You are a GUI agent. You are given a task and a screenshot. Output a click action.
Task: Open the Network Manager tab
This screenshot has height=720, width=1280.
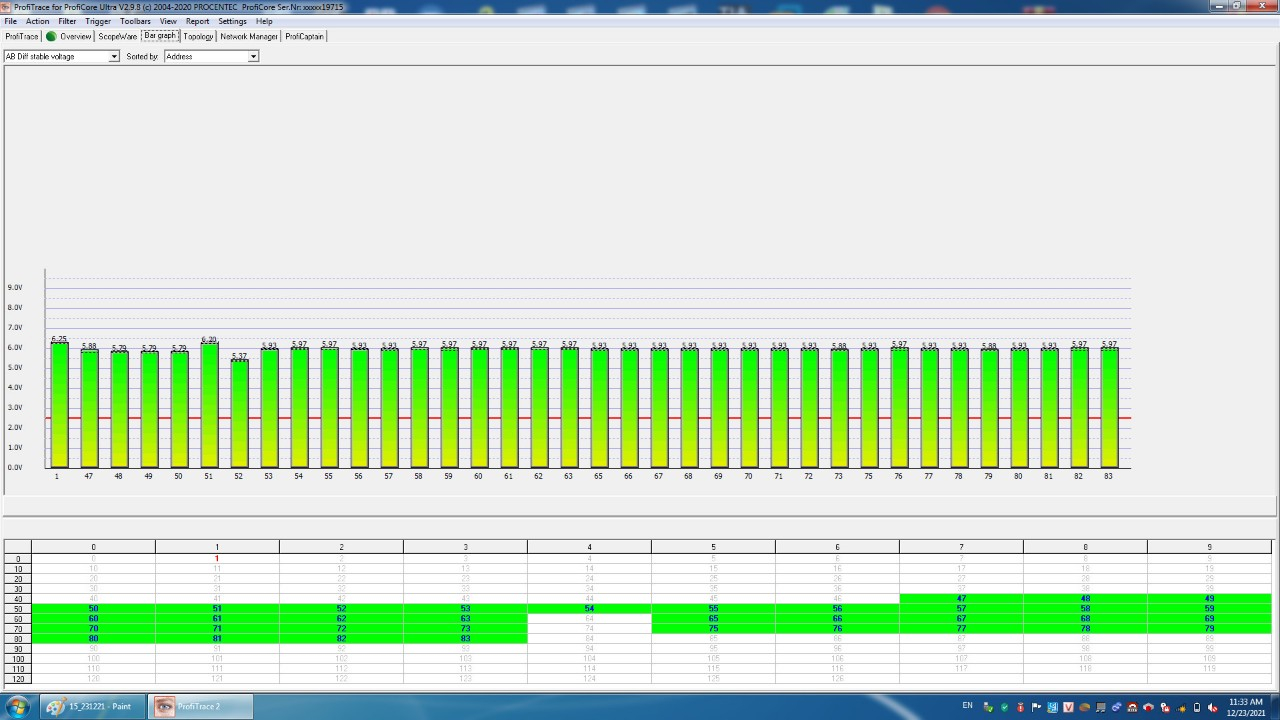(x=249, y=36)
